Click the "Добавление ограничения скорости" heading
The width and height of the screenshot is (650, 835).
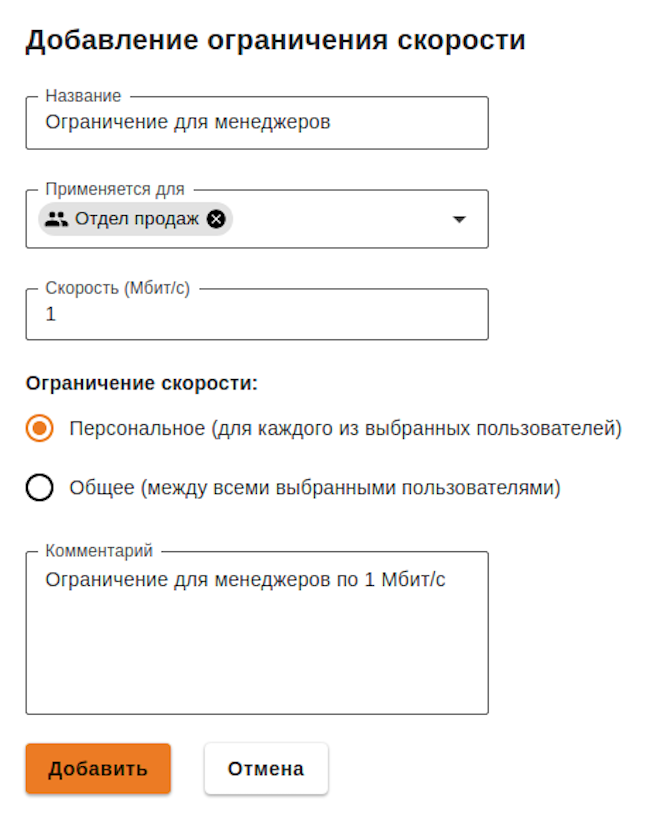point(276,41)
